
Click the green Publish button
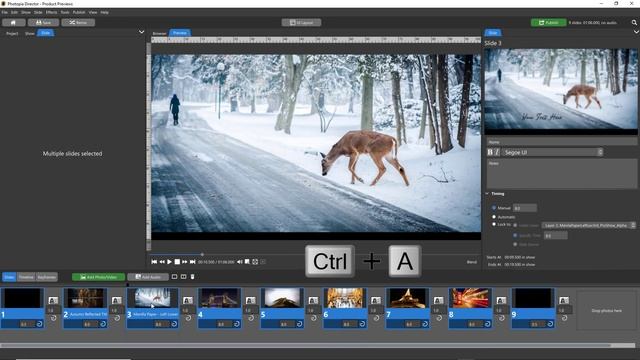549,22
